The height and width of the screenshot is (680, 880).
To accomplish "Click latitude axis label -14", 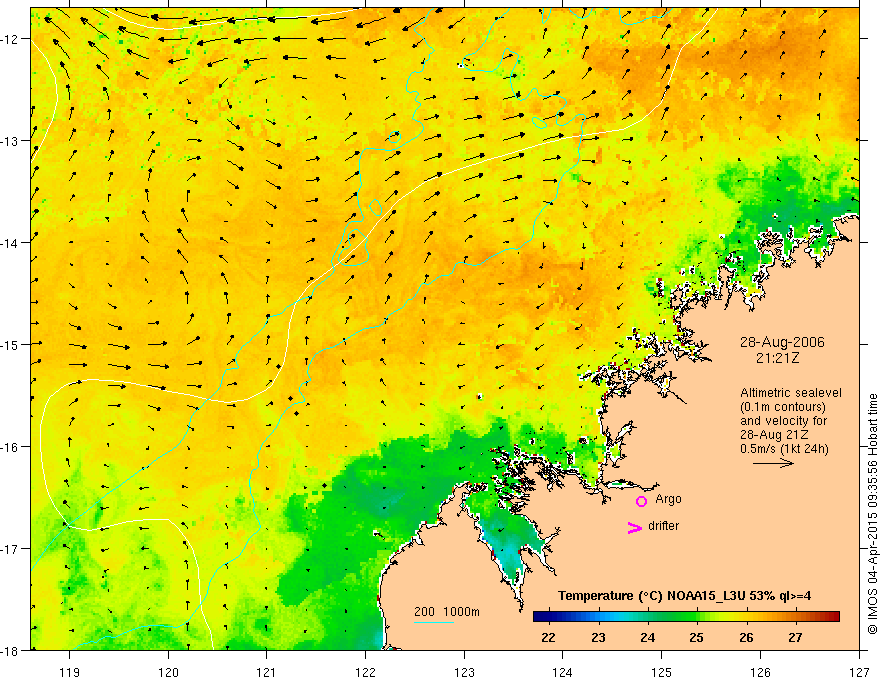I will tap(11, 243).
